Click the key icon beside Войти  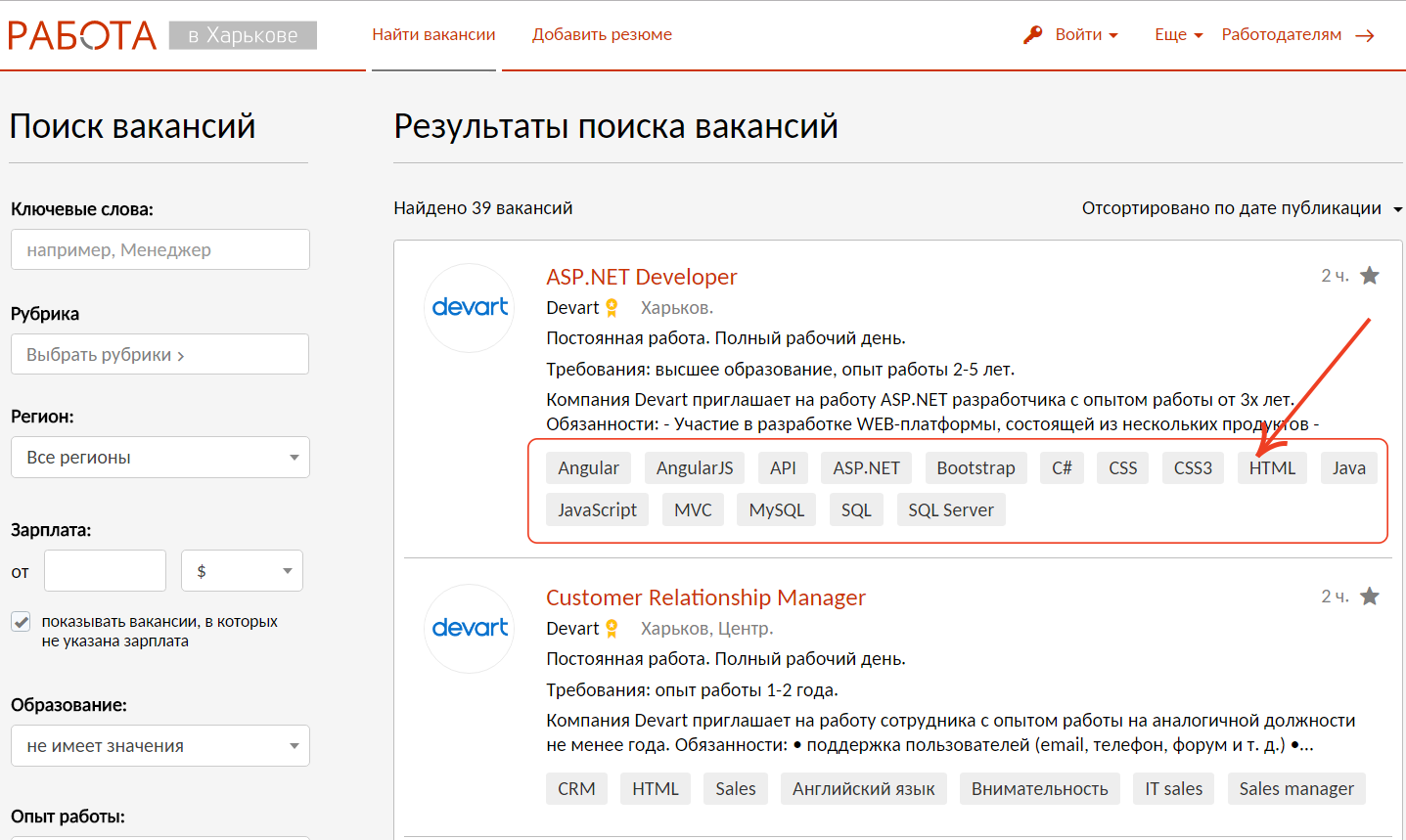tap(1033, 34)
